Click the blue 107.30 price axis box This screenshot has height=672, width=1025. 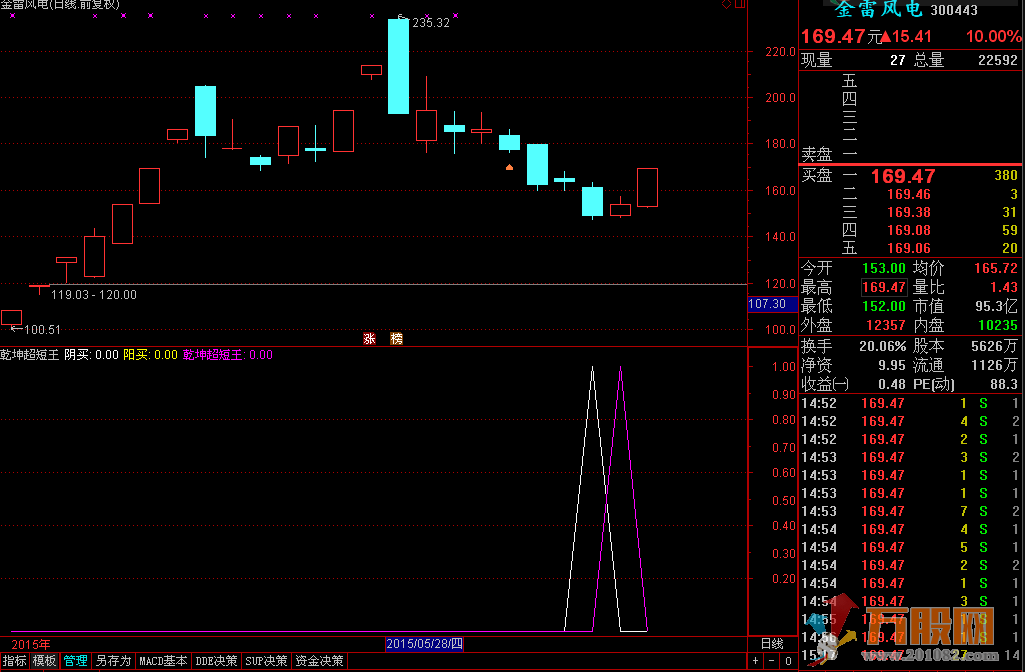coord(772,304)
